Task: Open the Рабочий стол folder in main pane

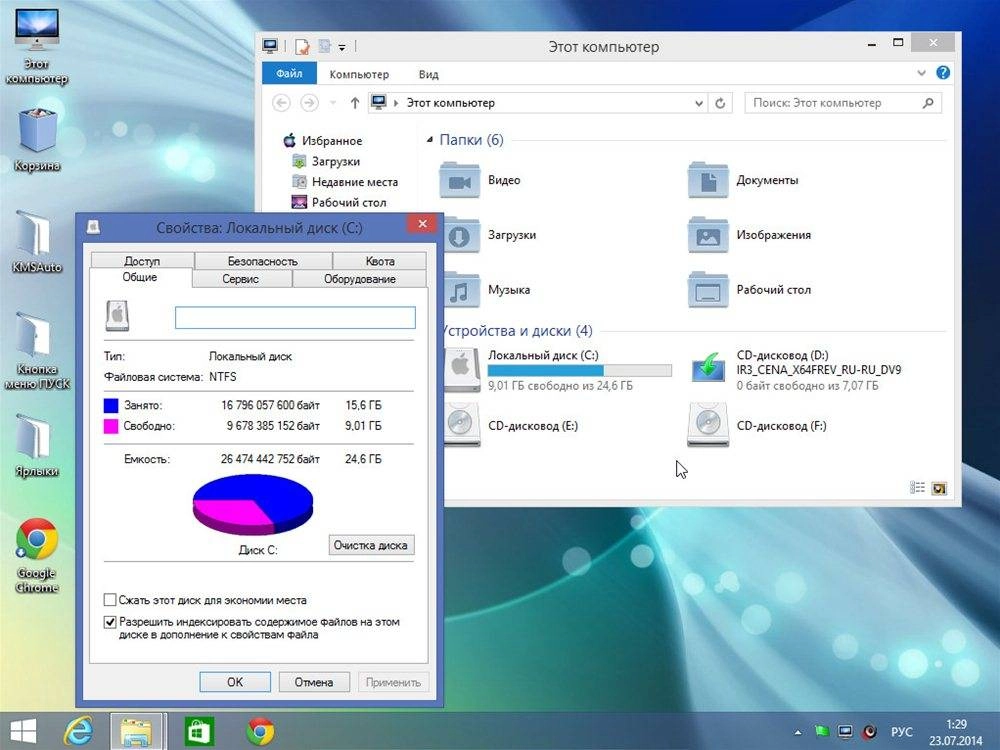Action: [x=750, y=290]
